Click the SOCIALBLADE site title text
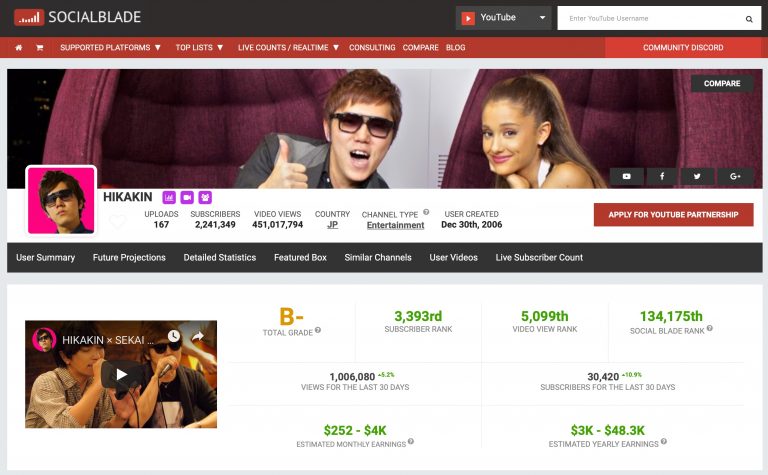The width and height of the screenshot is (768, 475). (95, 17)
